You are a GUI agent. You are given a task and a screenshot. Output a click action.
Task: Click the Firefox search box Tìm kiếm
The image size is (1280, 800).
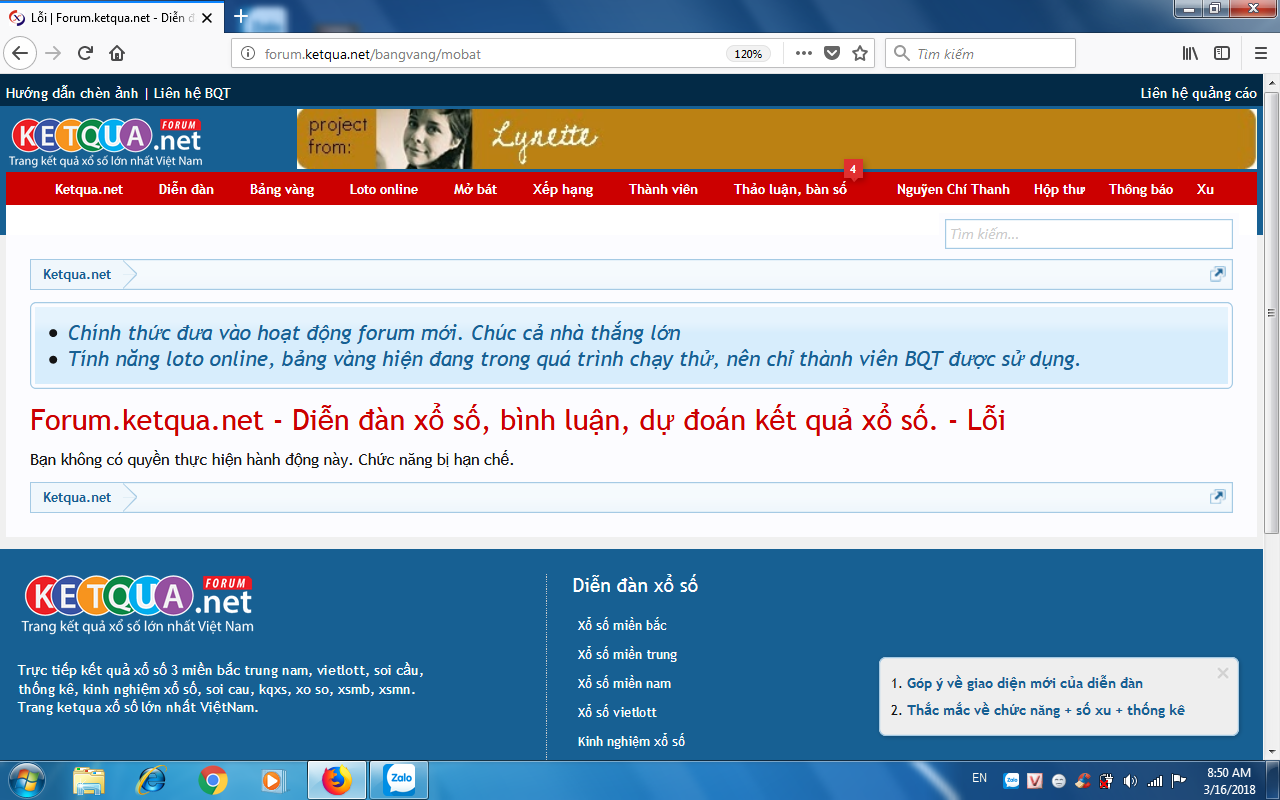coord(980,53)
